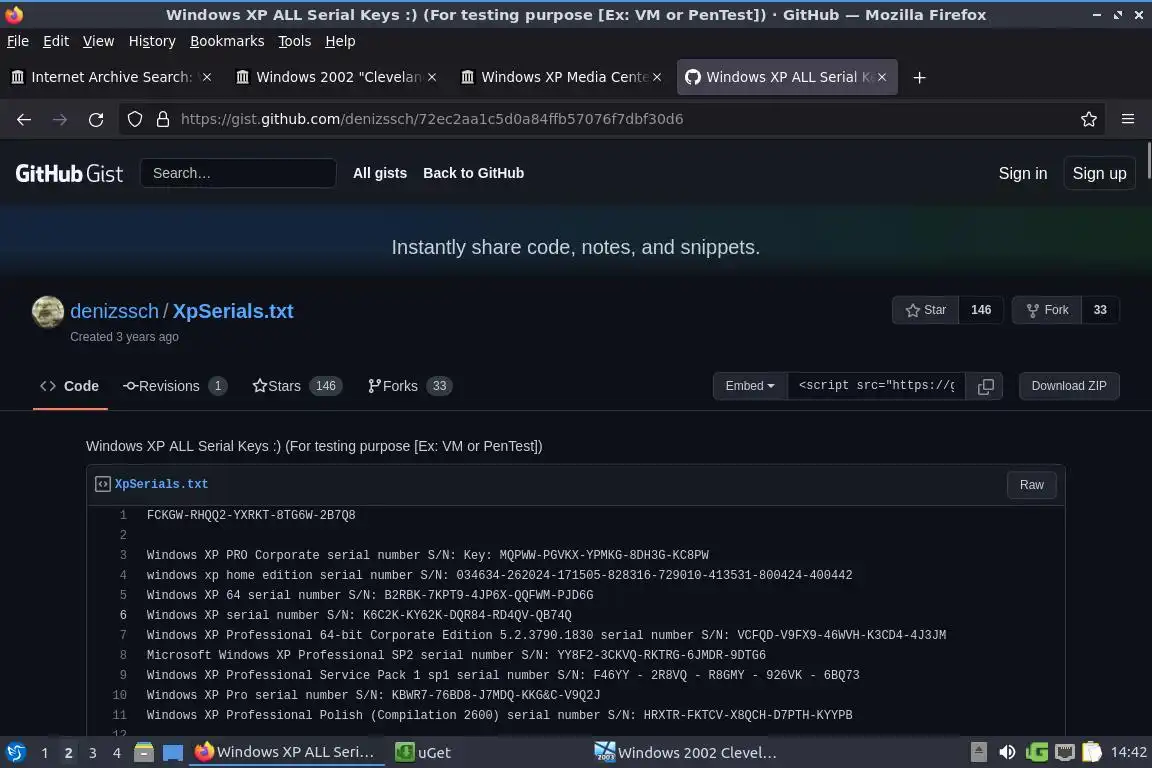Open the network monitor tray icon

pyautogui.click(x=1065, y=753)
